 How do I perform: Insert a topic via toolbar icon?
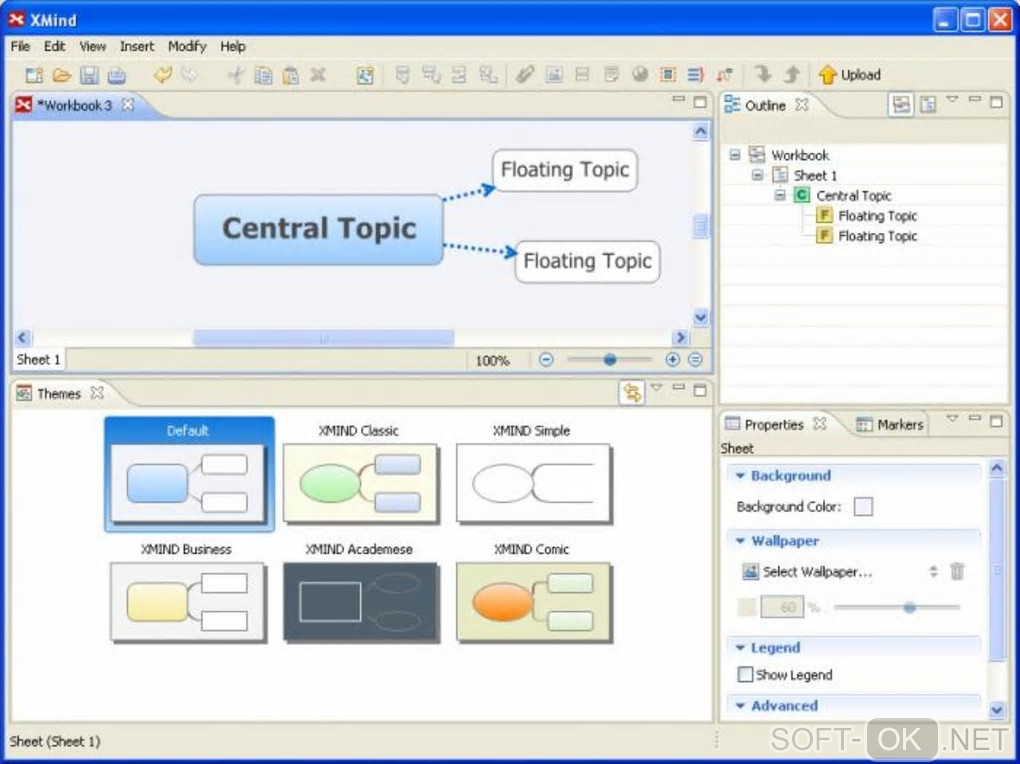tap(403, 75)
